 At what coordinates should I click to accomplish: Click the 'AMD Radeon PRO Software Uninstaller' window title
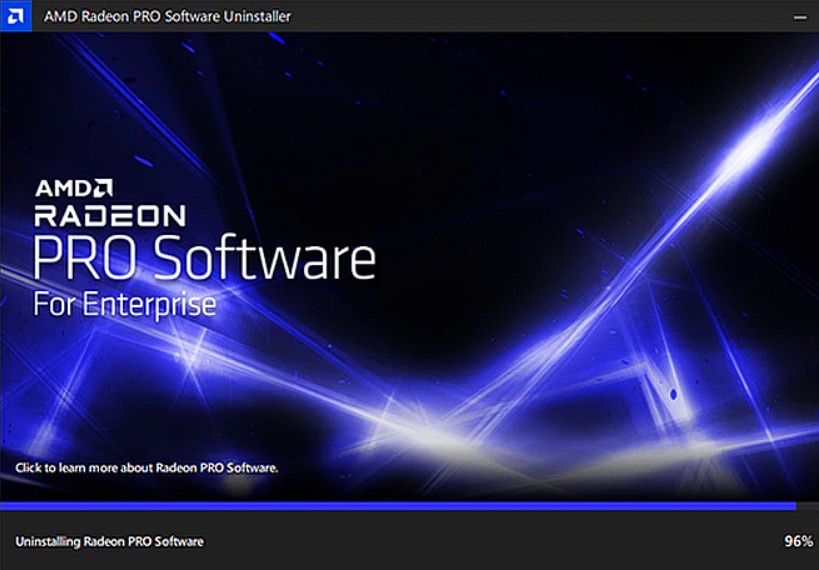[x=167, y=17]
